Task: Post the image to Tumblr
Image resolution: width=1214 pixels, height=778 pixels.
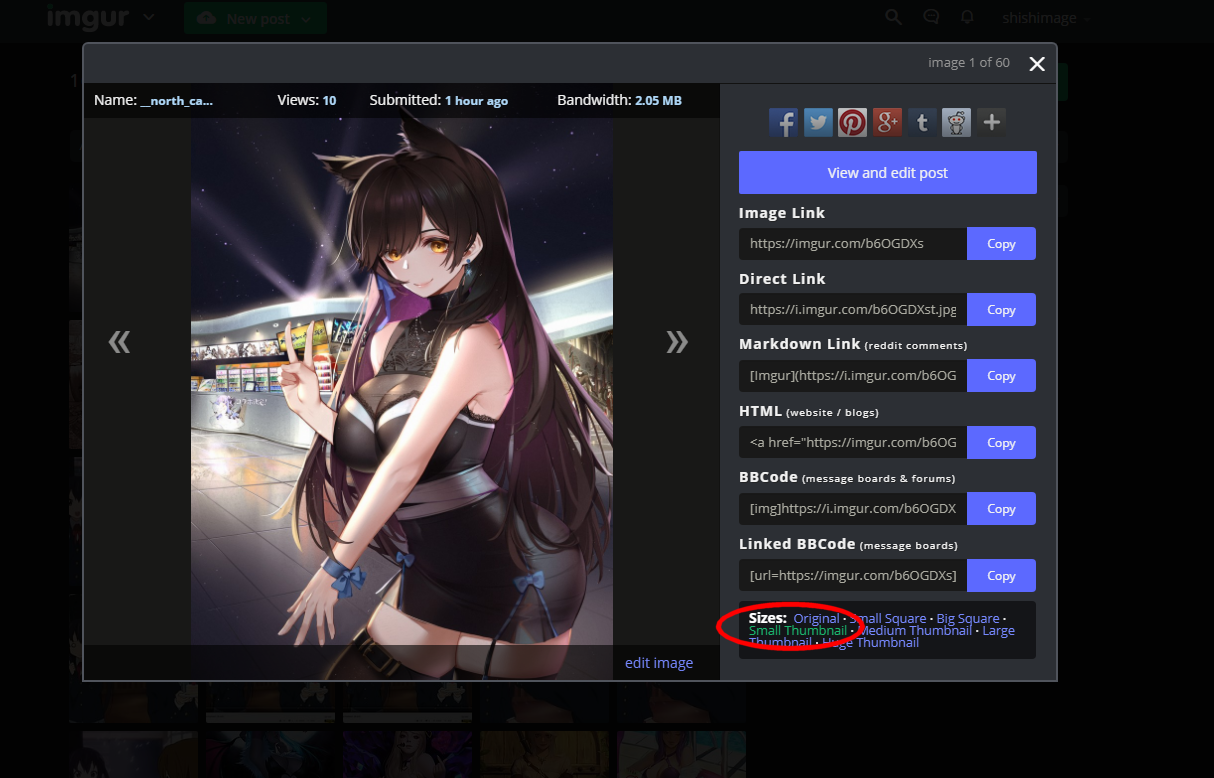Action: point(921,122)
